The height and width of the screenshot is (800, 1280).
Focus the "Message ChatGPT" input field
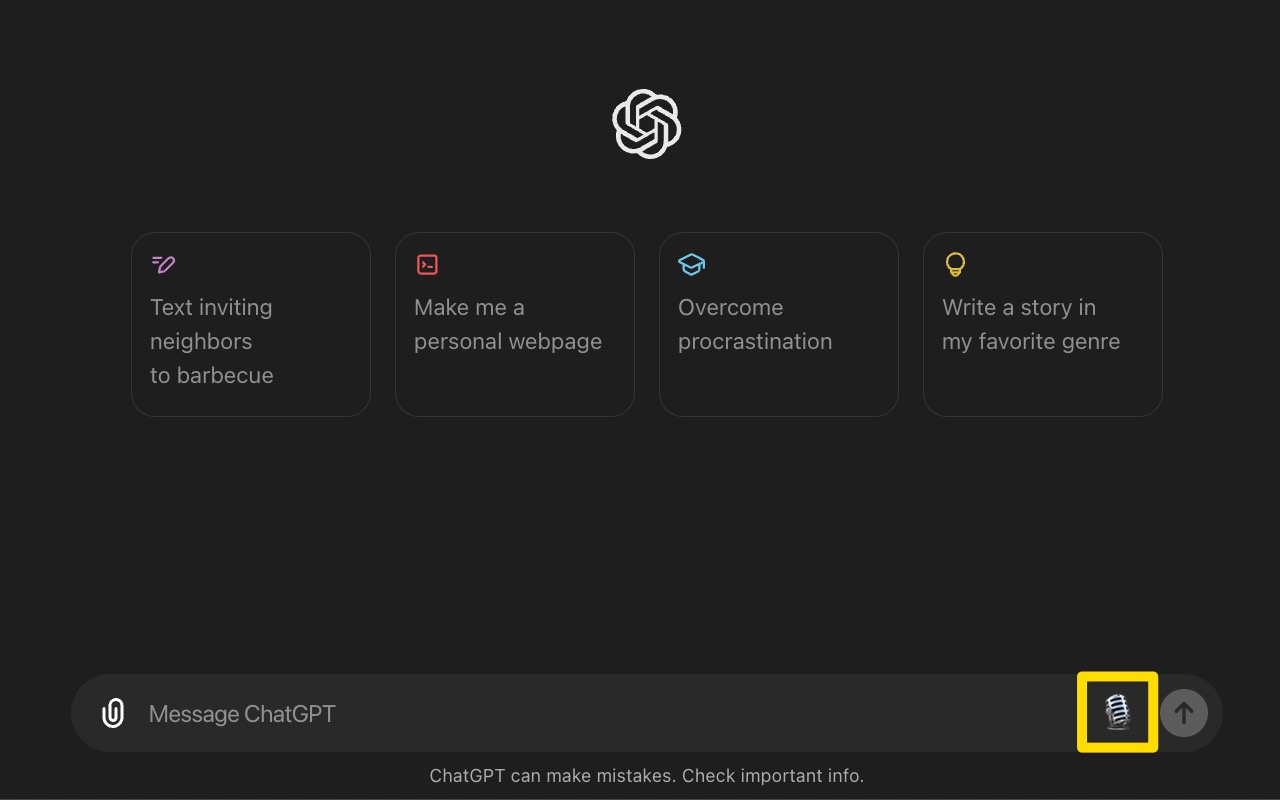tap(600, 714)
